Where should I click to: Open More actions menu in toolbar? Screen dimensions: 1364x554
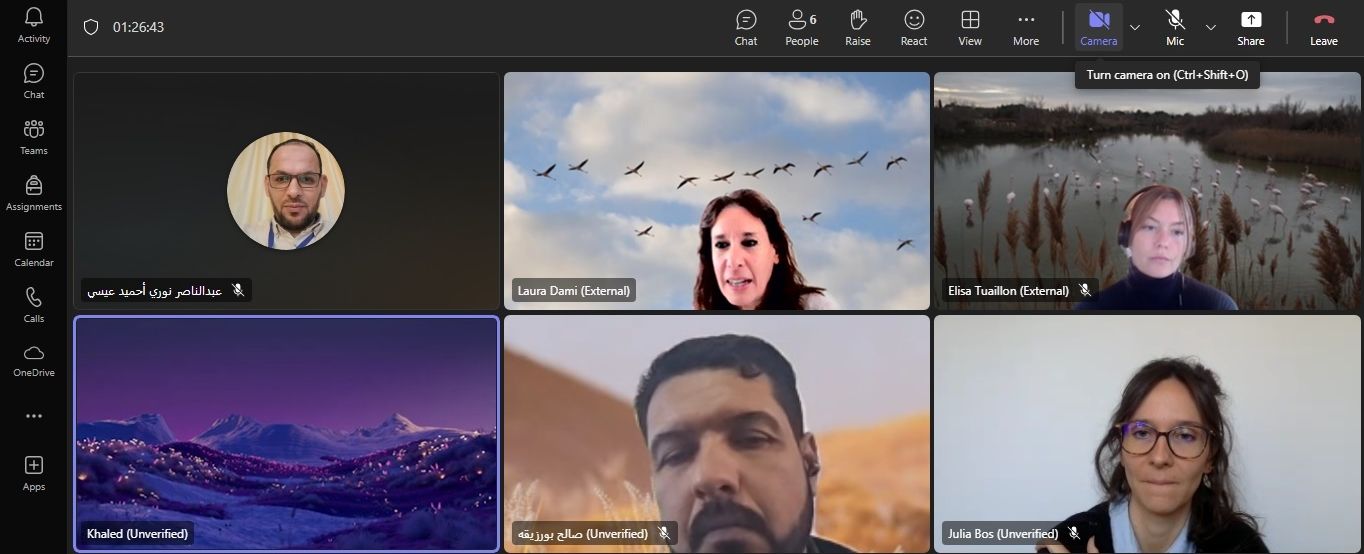tap(1025, 27)
